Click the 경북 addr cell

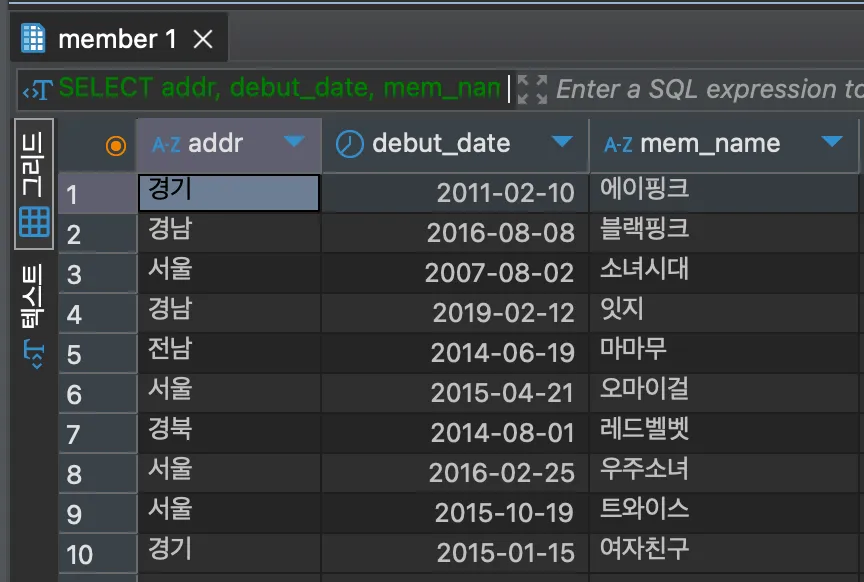pos(229,433)
